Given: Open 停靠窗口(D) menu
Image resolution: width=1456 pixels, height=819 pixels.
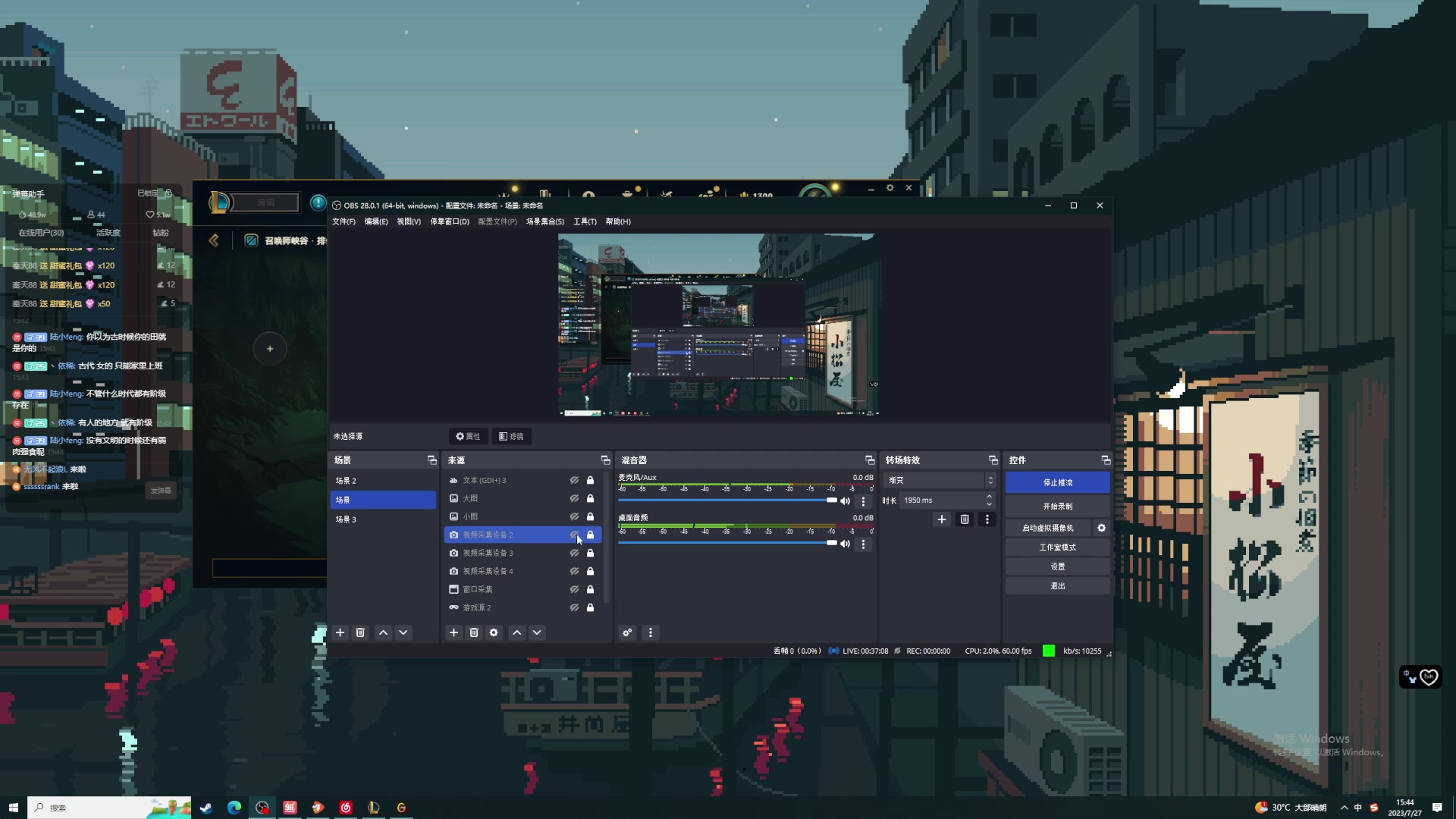Looking at the screenshot, I should (x=450, y=221).
